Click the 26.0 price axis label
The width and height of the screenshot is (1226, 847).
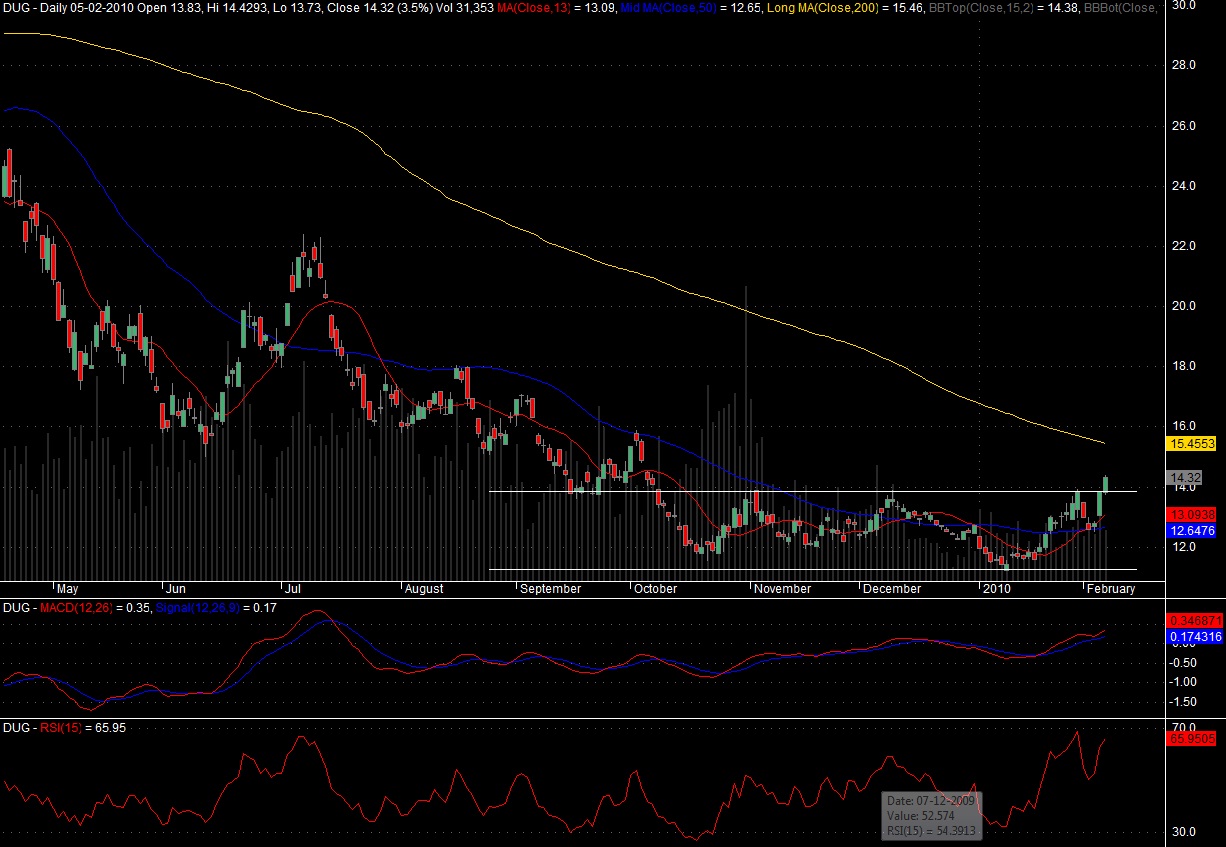pyautogui.click(x=1186, y=126)
